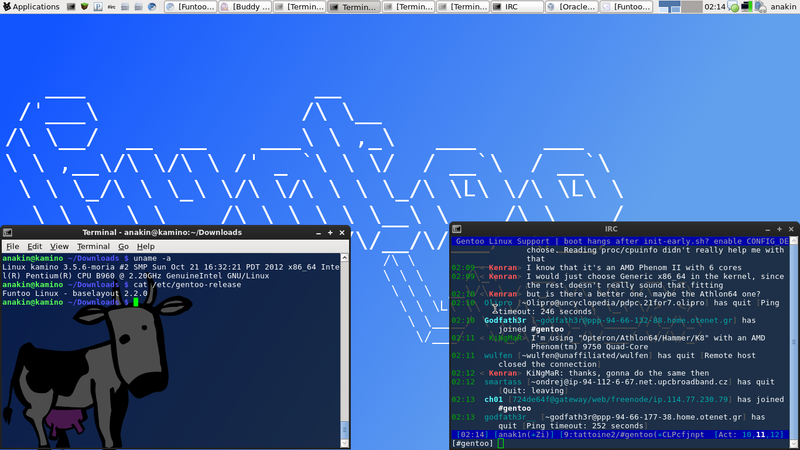Open the View menu in the terminal
Image resolution: width=800 pixels, height=450 pixels.
[59, 246]
